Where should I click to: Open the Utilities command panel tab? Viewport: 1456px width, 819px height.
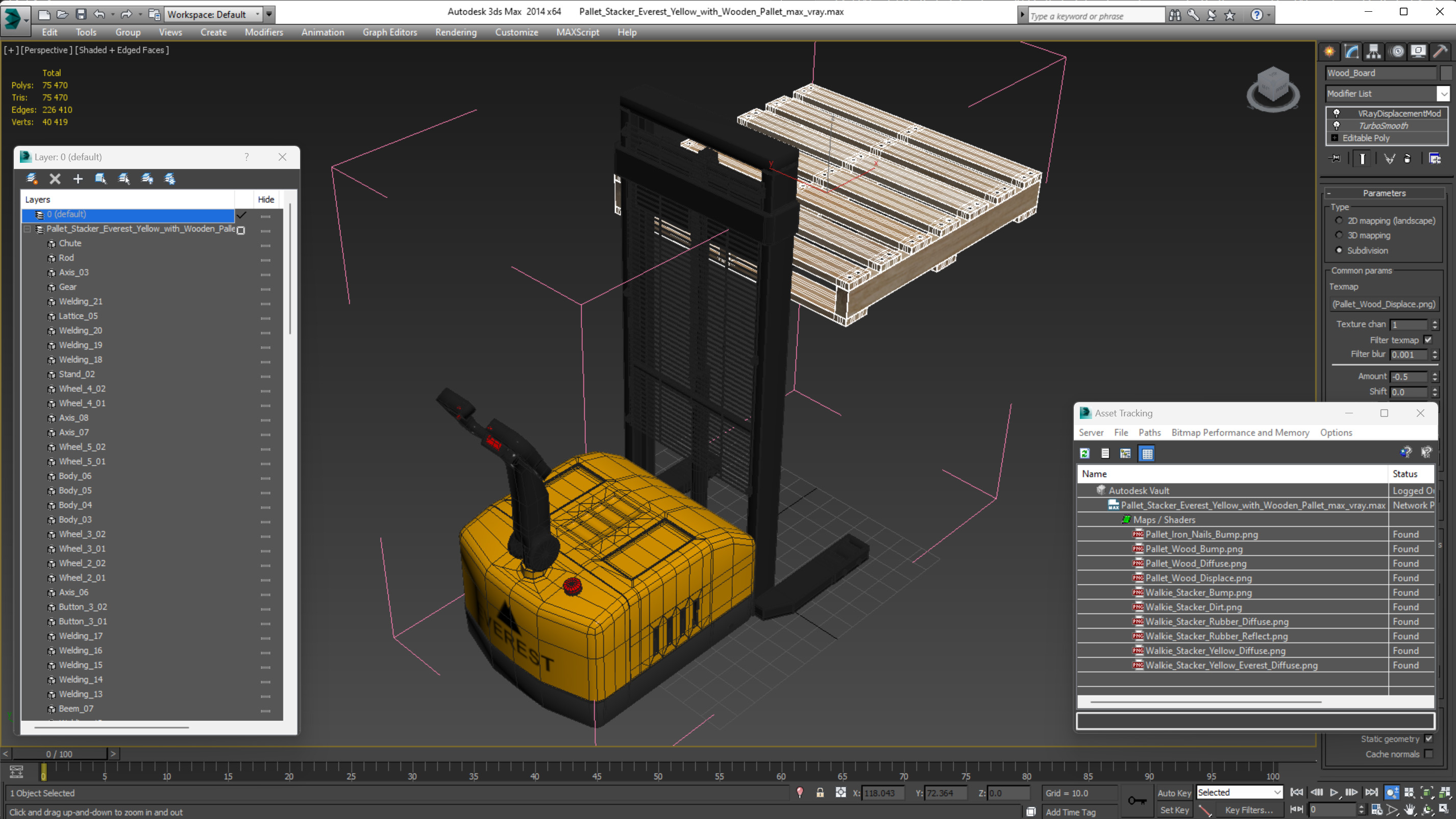[x=1440, y=52]
